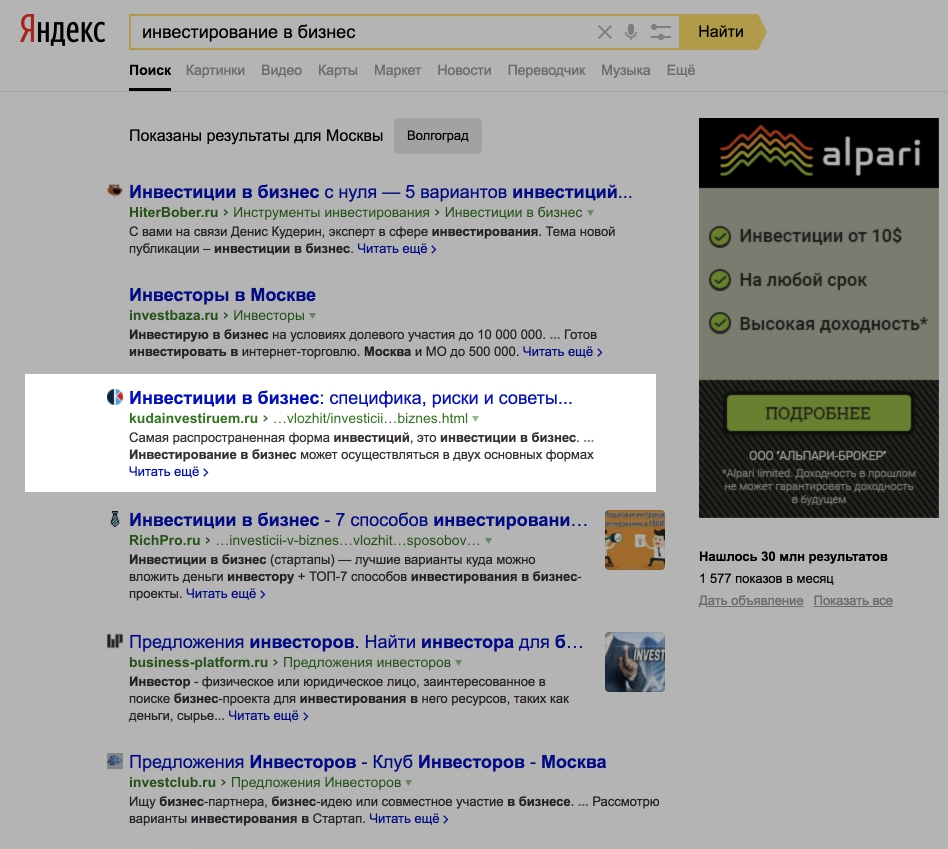Click the RichPro.ru tie favicon
The width and height of the screenshot is (948, 849).
[114, 519]
